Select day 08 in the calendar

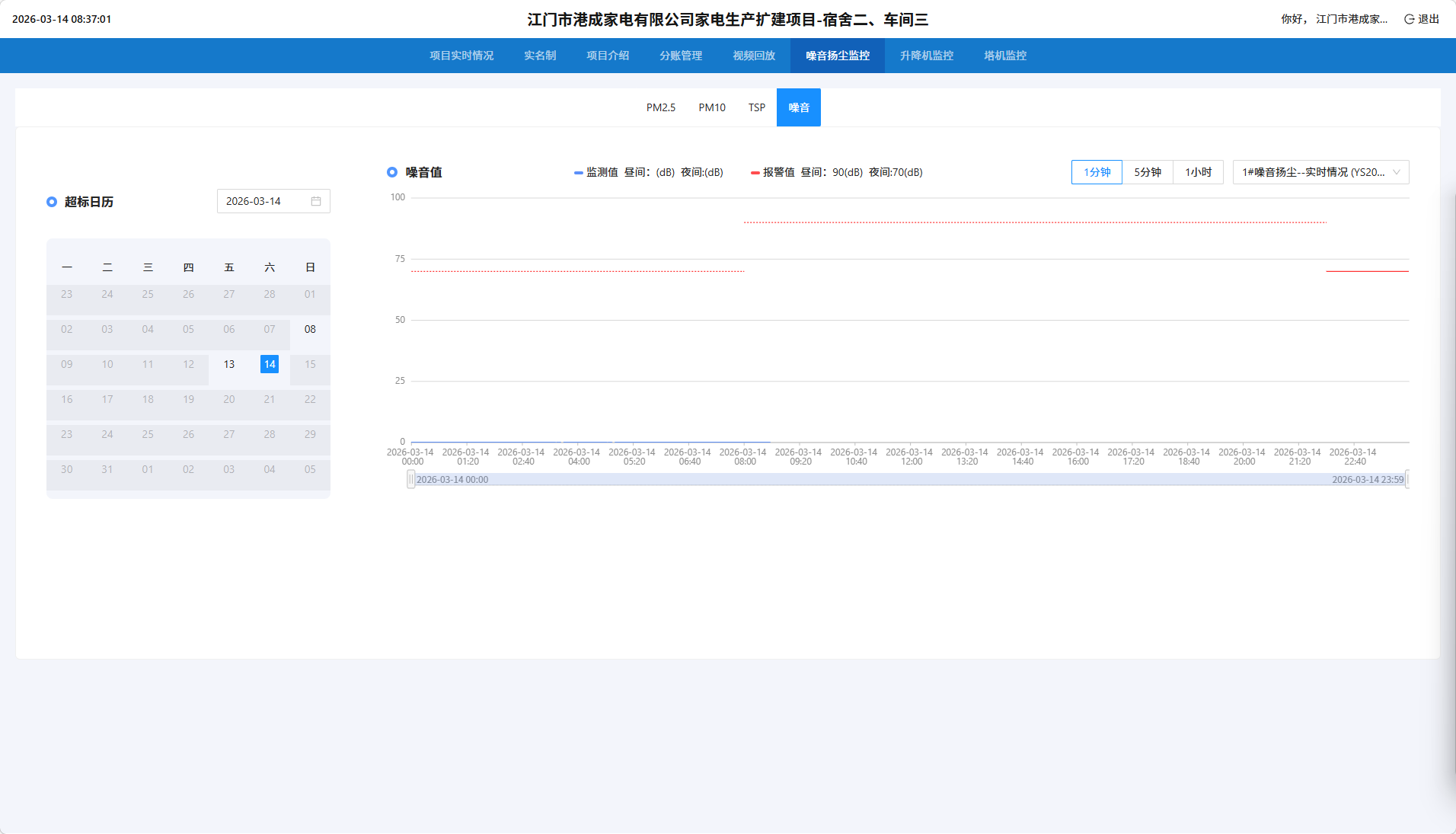point(310,329)
